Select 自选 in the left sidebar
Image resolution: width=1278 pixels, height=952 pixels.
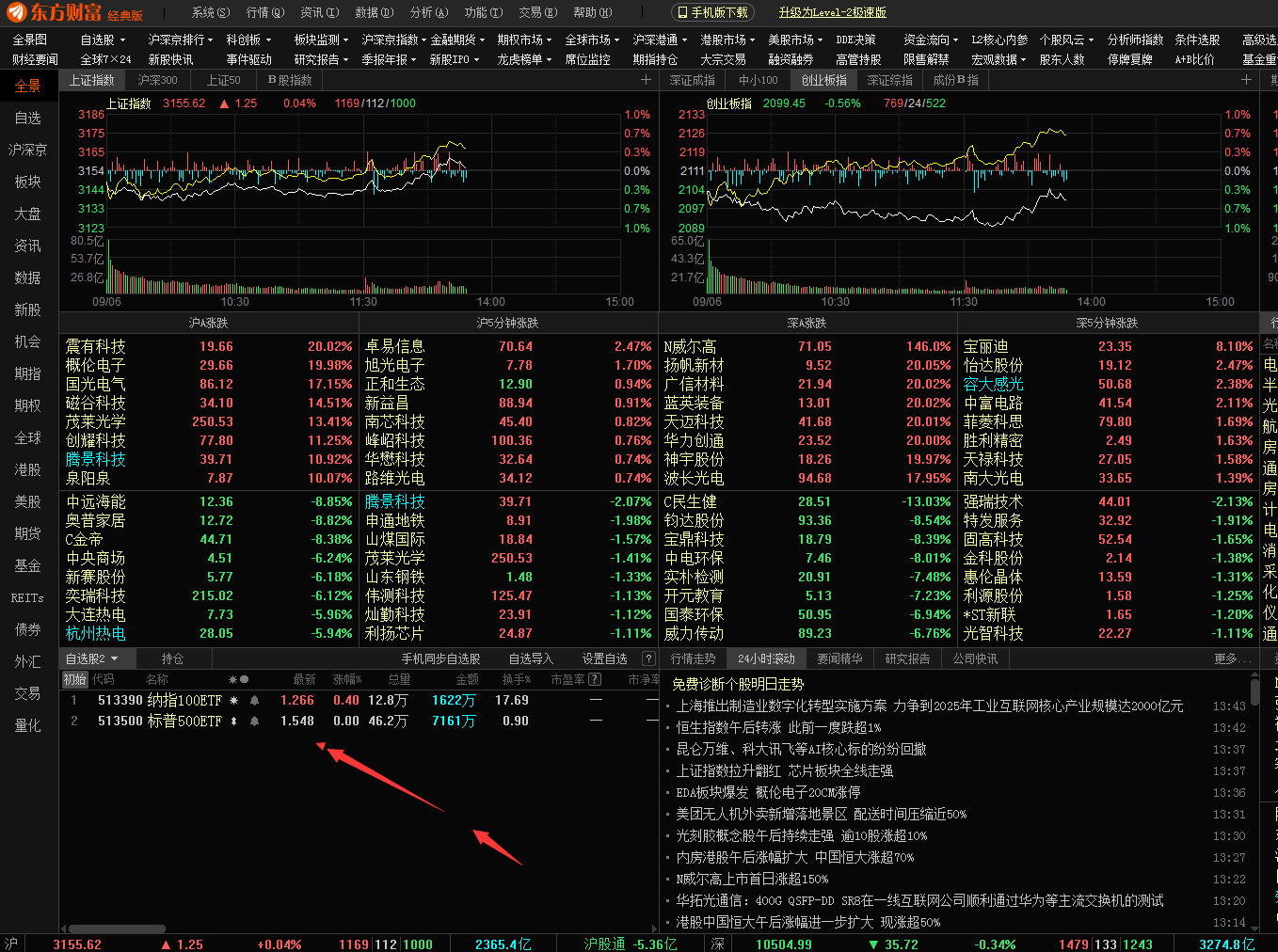point(28,118)
